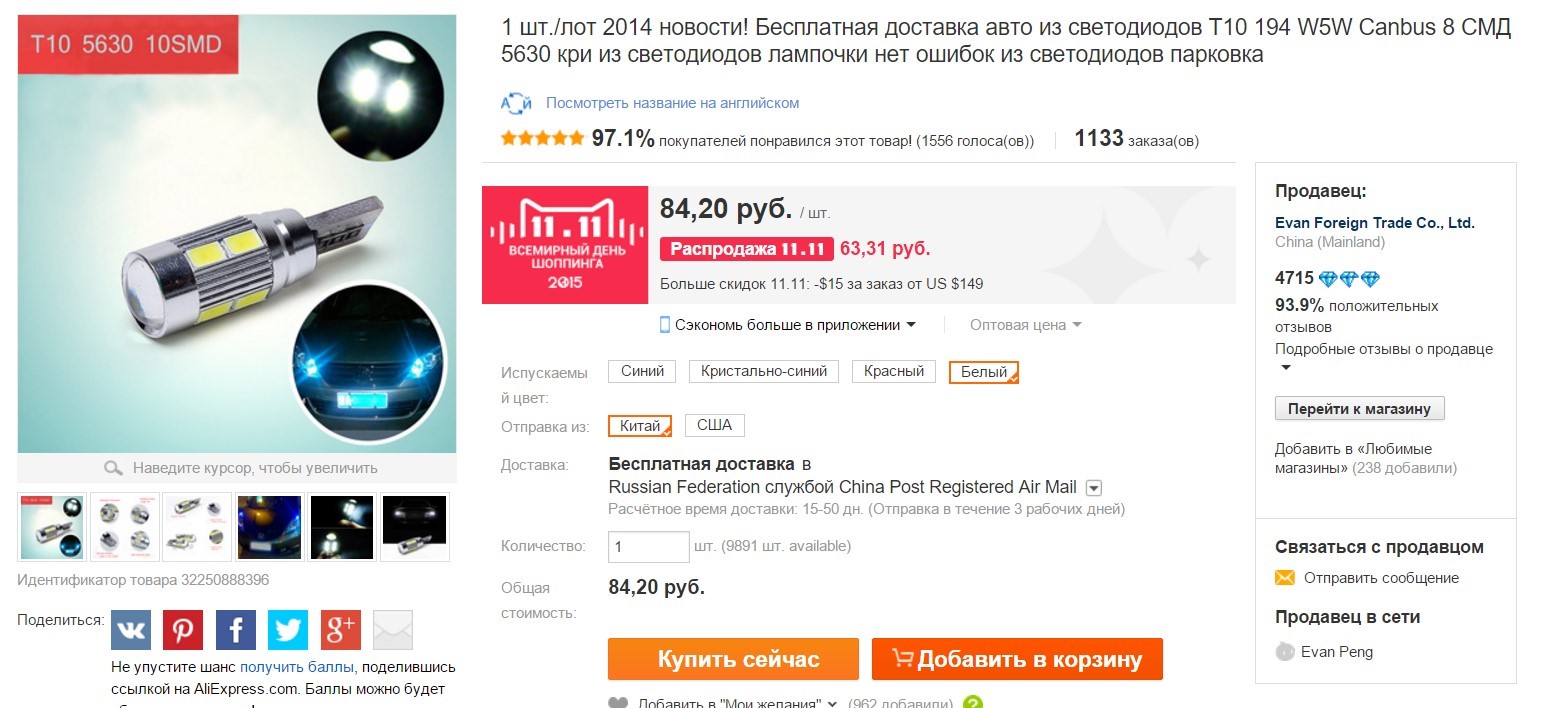Select Красный color swatch option
Image resolution: width=1561 pixels, height=708 pixels.
[894, 371]
